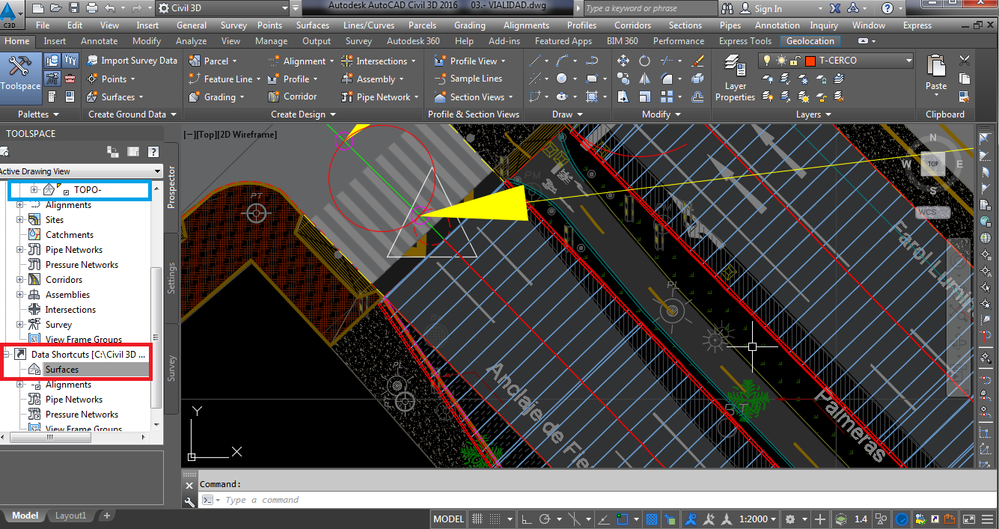This screenshot has height=529, width=999.
Task: Click the New drawing icon in quick access toolbar
Action: tap(38, 8)
